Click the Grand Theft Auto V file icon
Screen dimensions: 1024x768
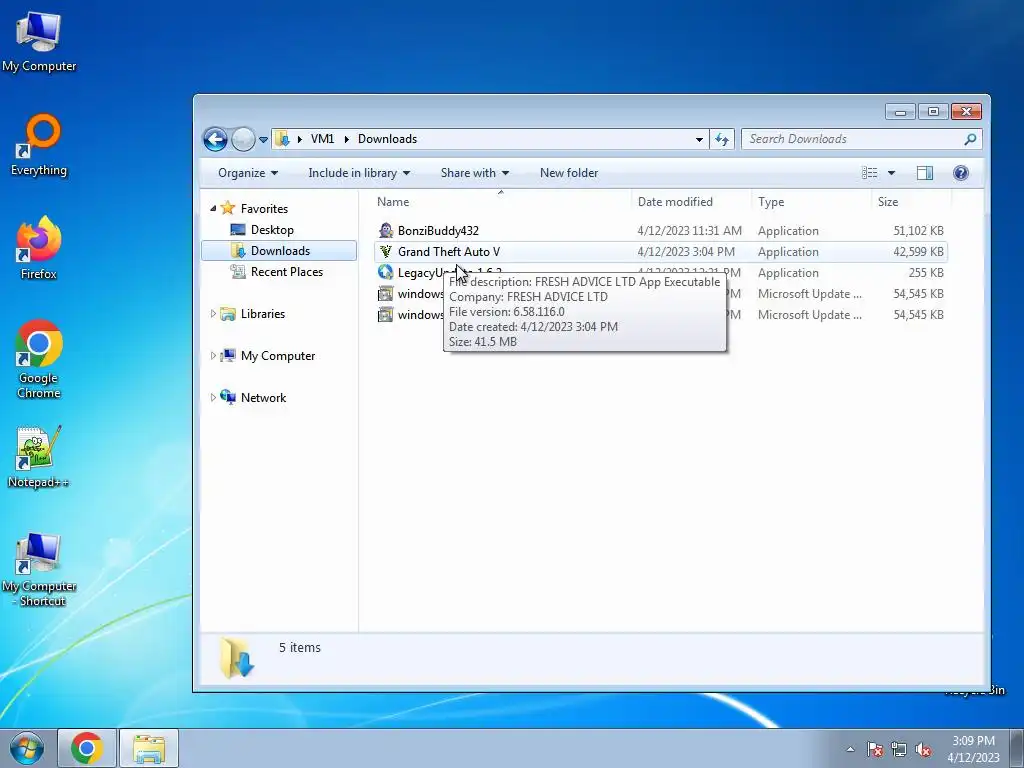pos(386,251)
